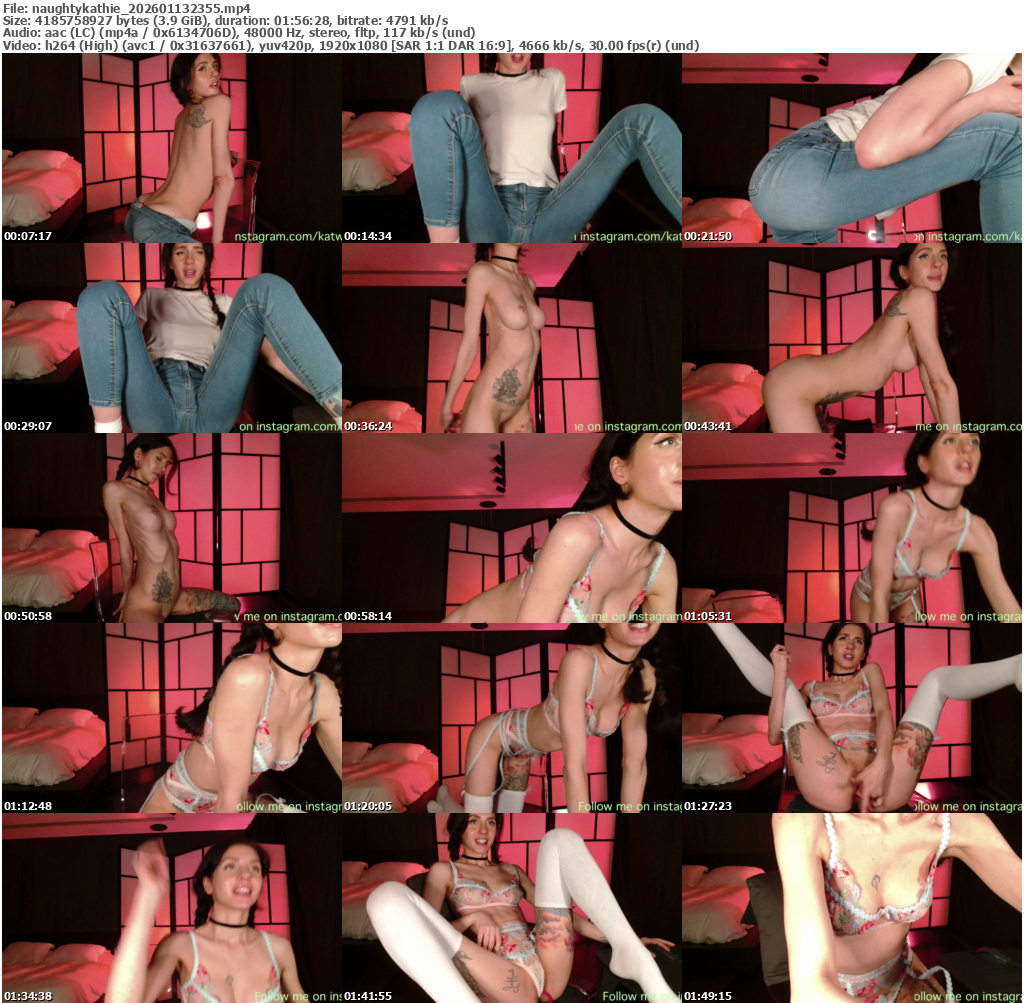1024x1003 pixels.
Task: Click the thumbnail timestamped 00:07:17
Action: coord(171,148)
